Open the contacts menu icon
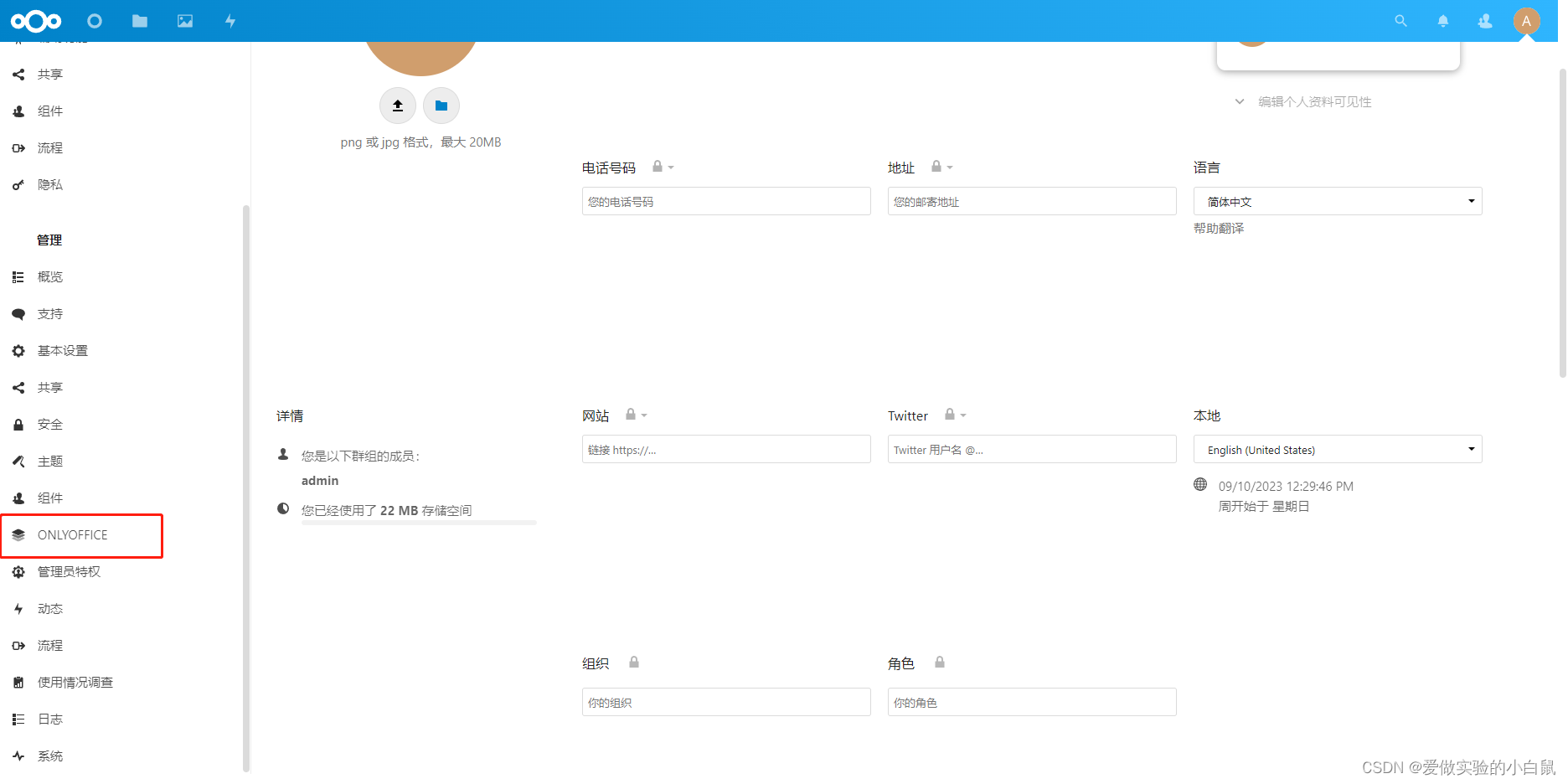This screenshot has width=1568, height=784. (x=1485, y=21)
